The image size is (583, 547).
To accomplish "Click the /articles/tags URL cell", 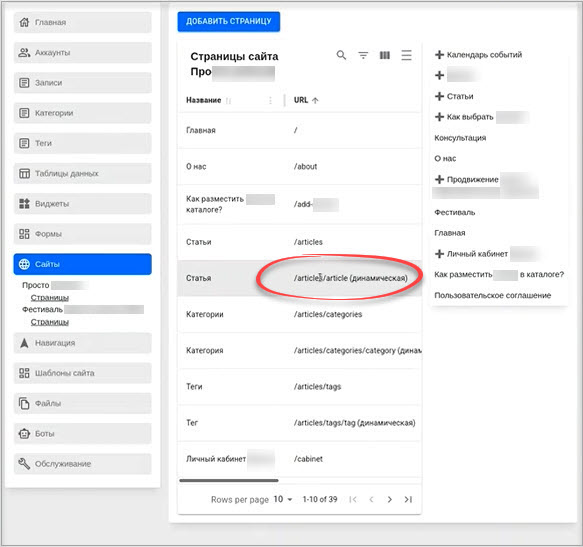I will pos(317,387).
